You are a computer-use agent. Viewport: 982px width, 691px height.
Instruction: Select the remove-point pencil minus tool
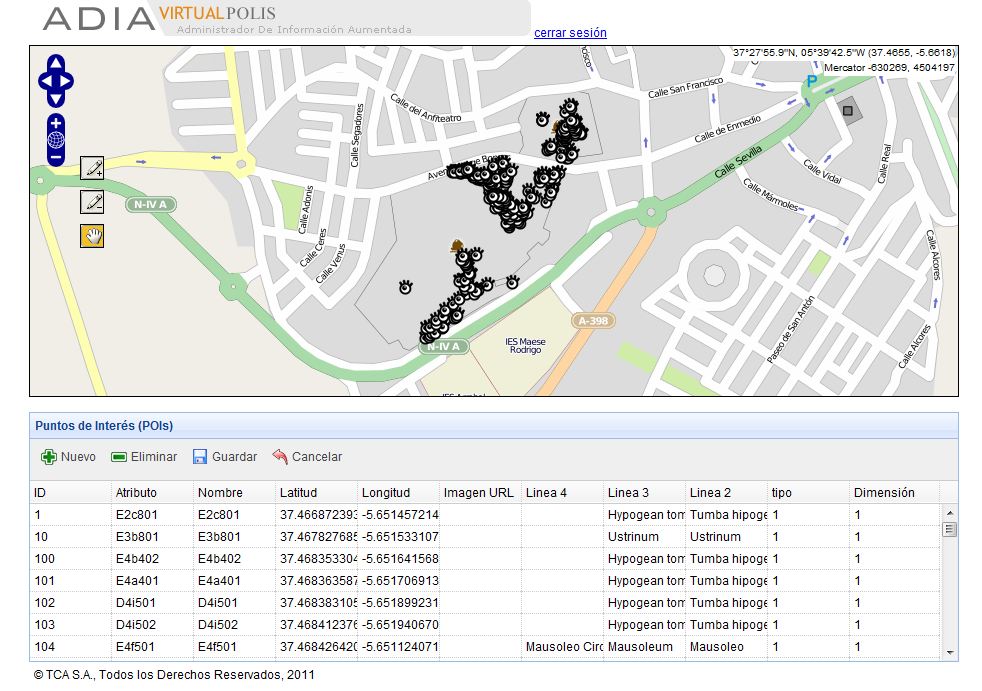click(x=92, y=202)
